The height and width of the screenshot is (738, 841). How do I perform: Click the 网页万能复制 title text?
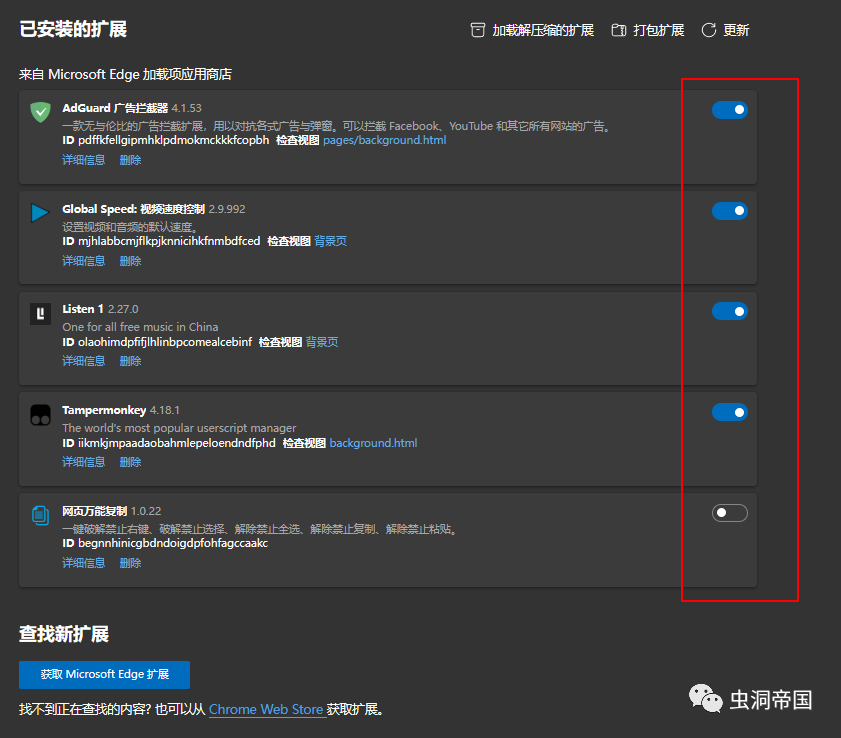[94, 511]
